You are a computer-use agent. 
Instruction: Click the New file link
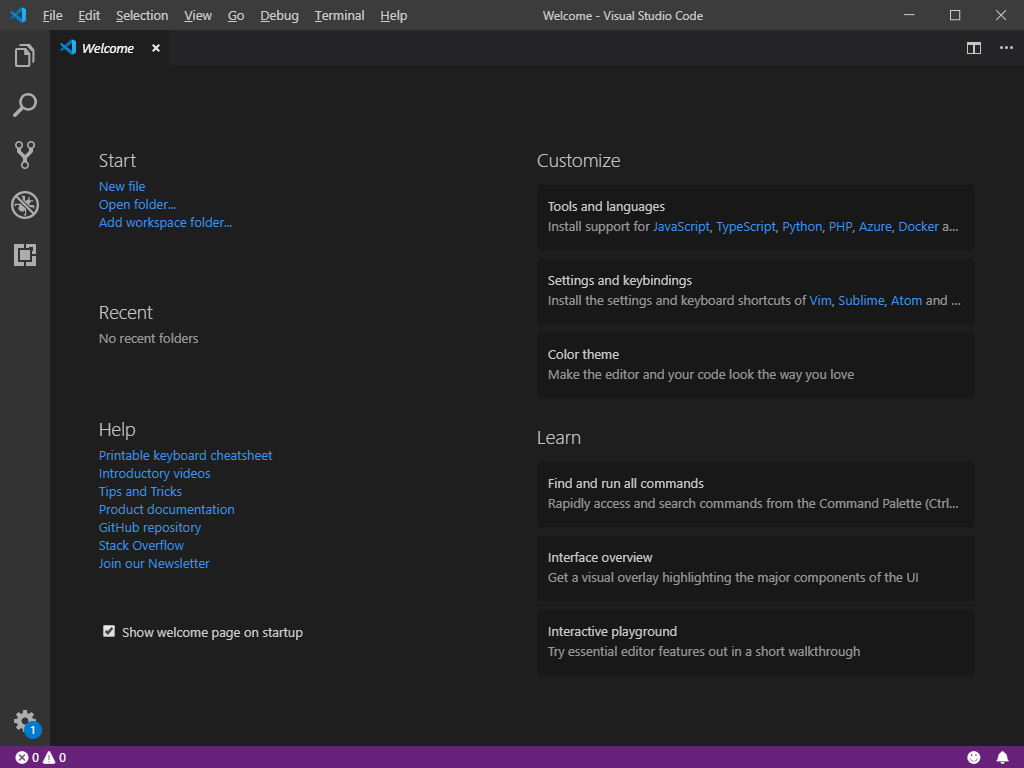122,187
